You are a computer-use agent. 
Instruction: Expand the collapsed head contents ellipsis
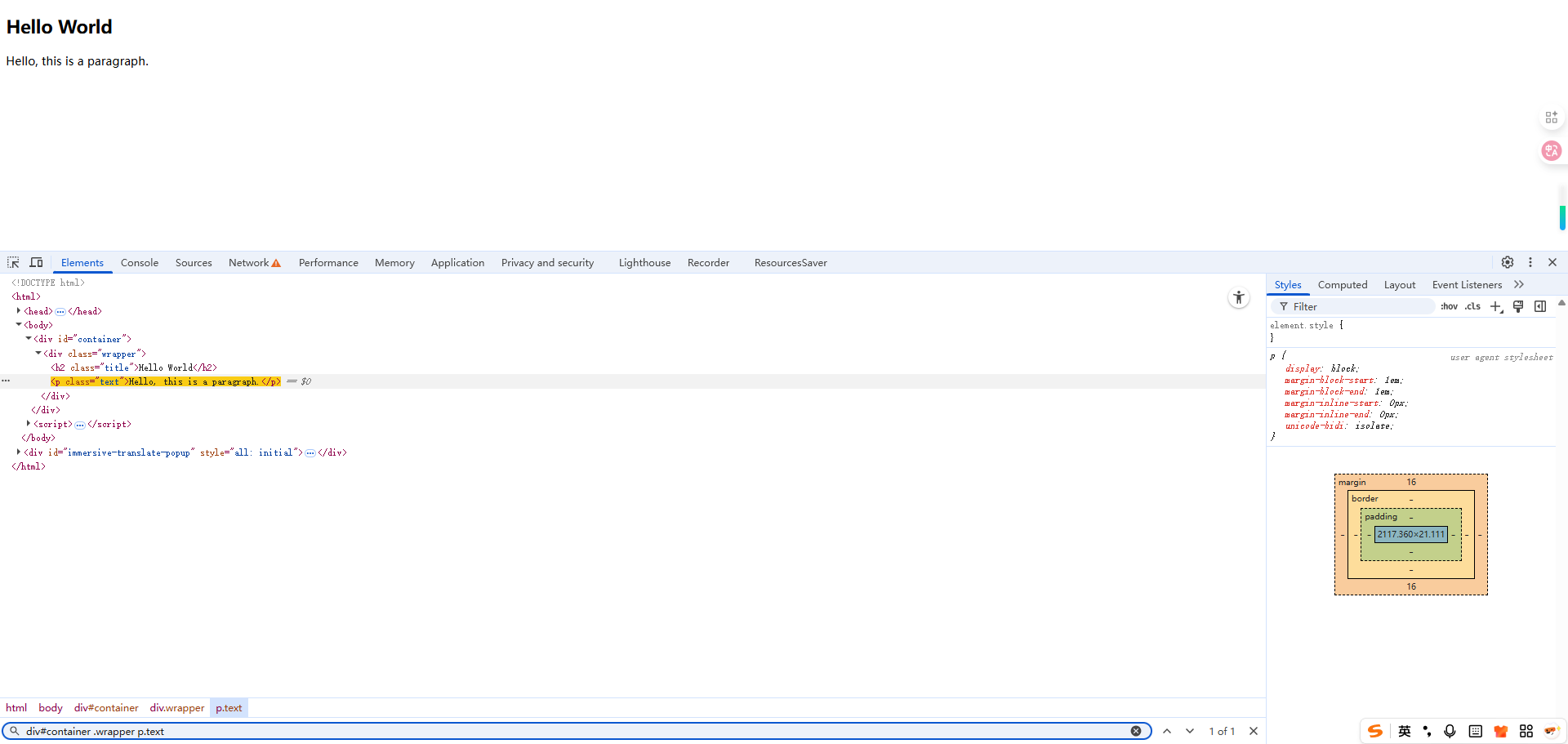coord(60,311)
